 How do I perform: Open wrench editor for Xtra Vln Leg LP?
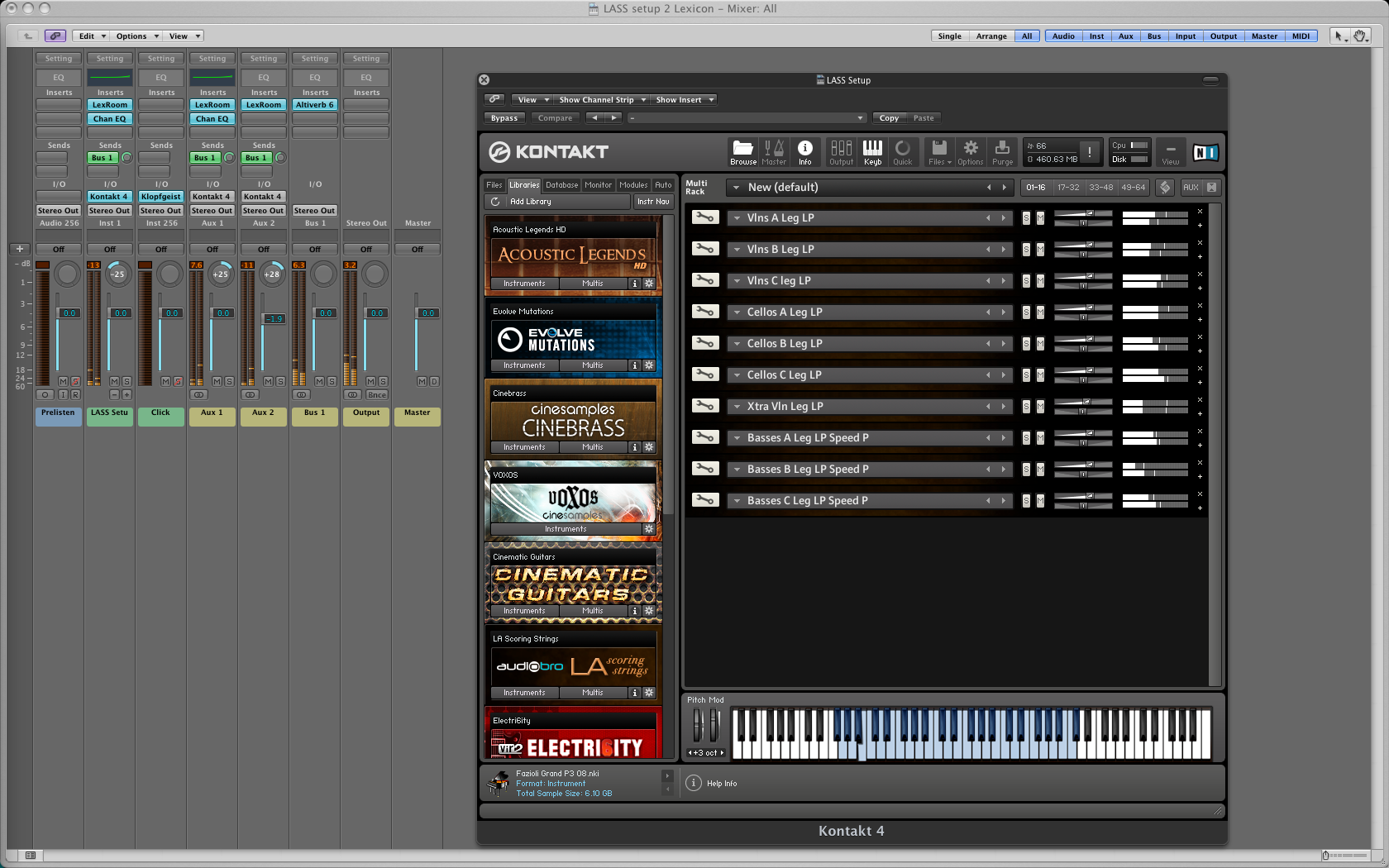pos(705,406)
